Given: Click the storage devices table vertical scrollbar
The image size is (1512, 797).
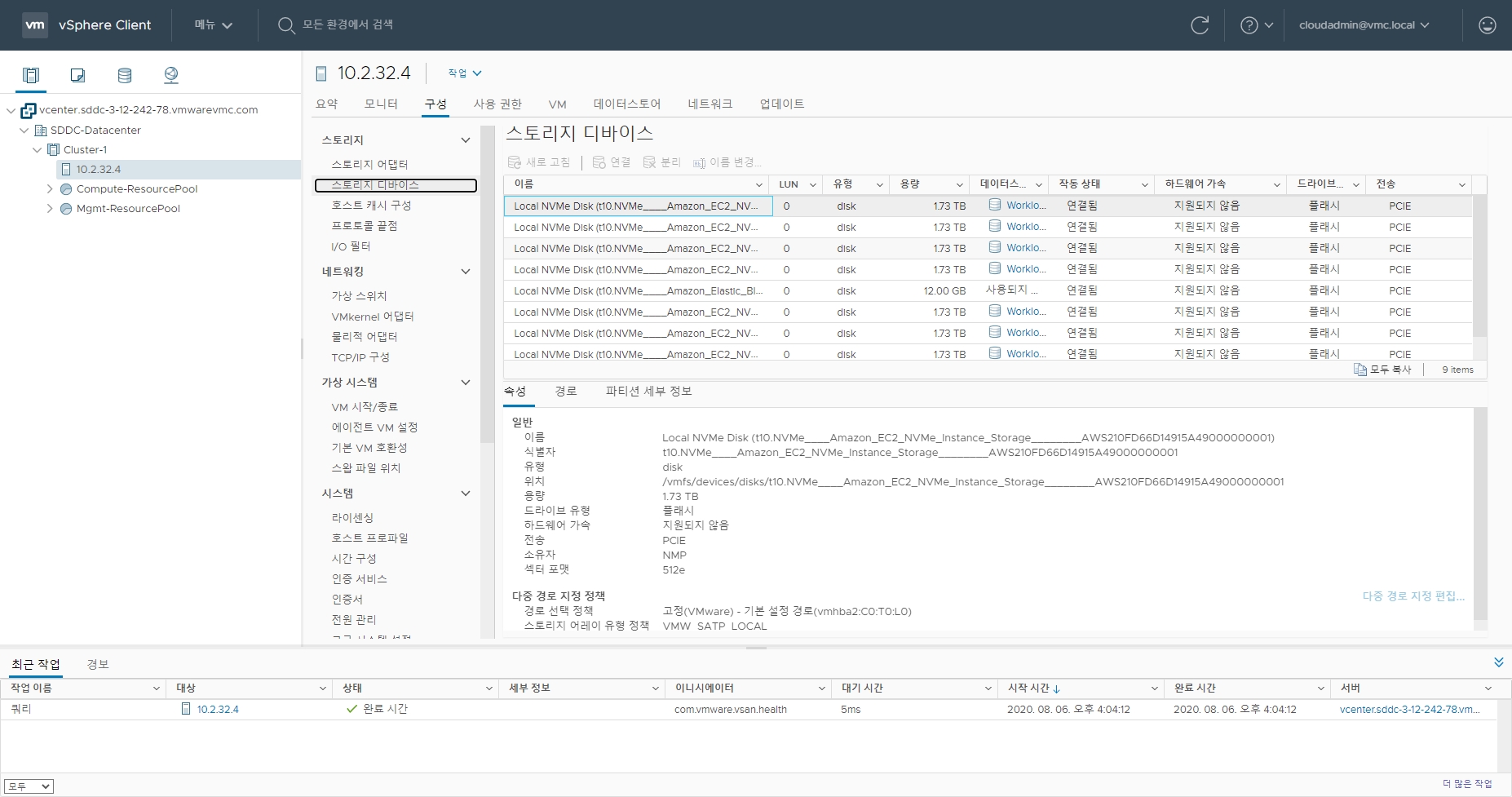Looking at the screenshot, I should pos(1480,266).
